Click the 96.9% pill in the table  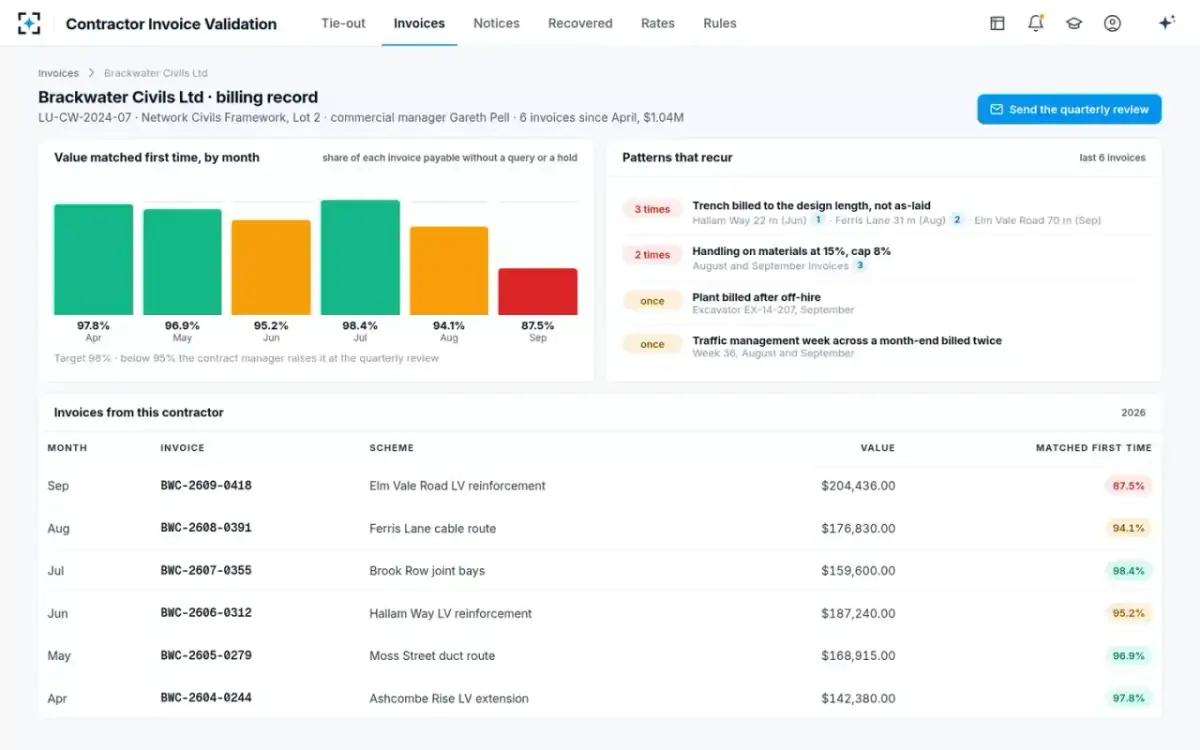[1128, 655]
